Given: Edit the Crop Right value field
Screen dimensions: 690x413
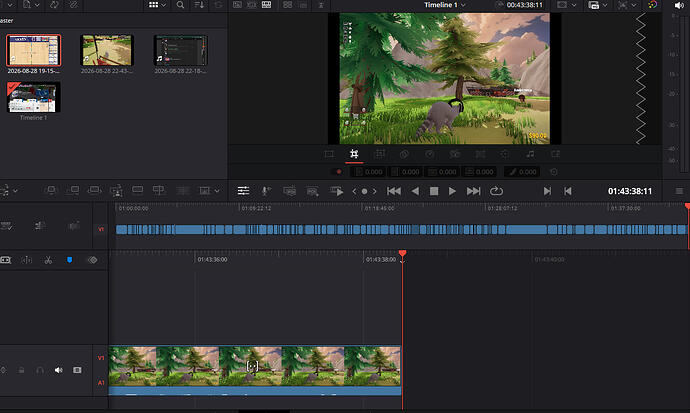Looking at the screenshot, I should click(406, 172).
